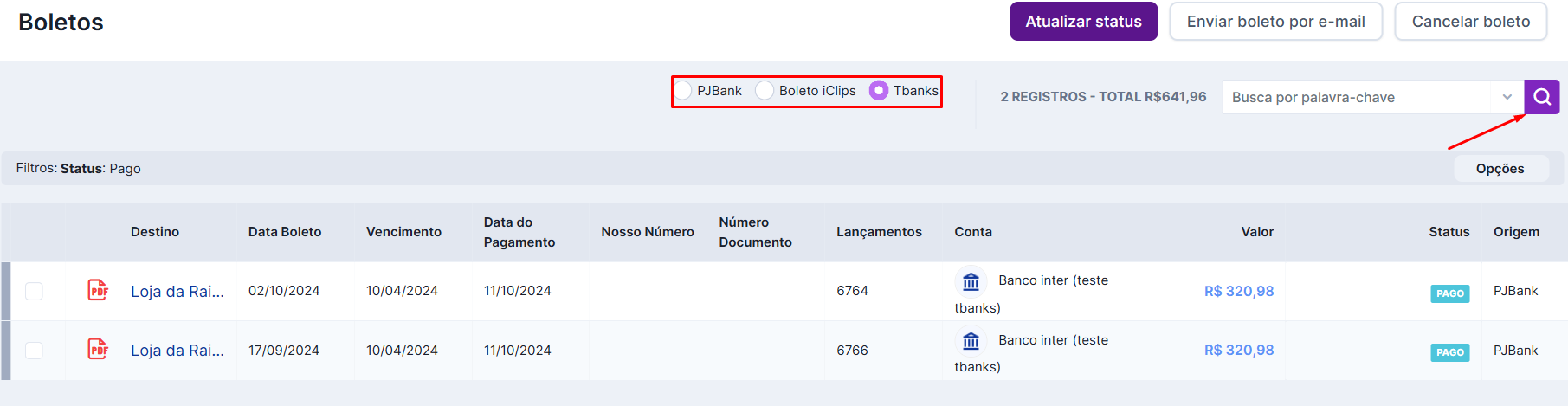Click Enviar boleto por e-mail button
Image resolution: width=1568 pixels, height=406 pixels.
coord(1275,22)
